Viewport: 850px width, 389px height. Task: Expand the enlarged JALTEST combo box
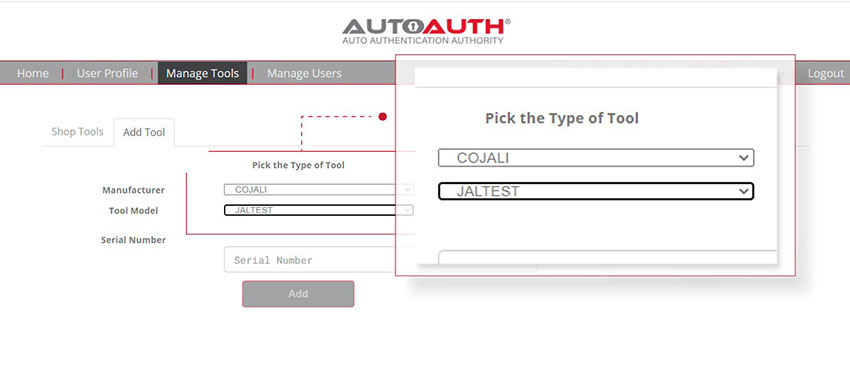[596, 191]
